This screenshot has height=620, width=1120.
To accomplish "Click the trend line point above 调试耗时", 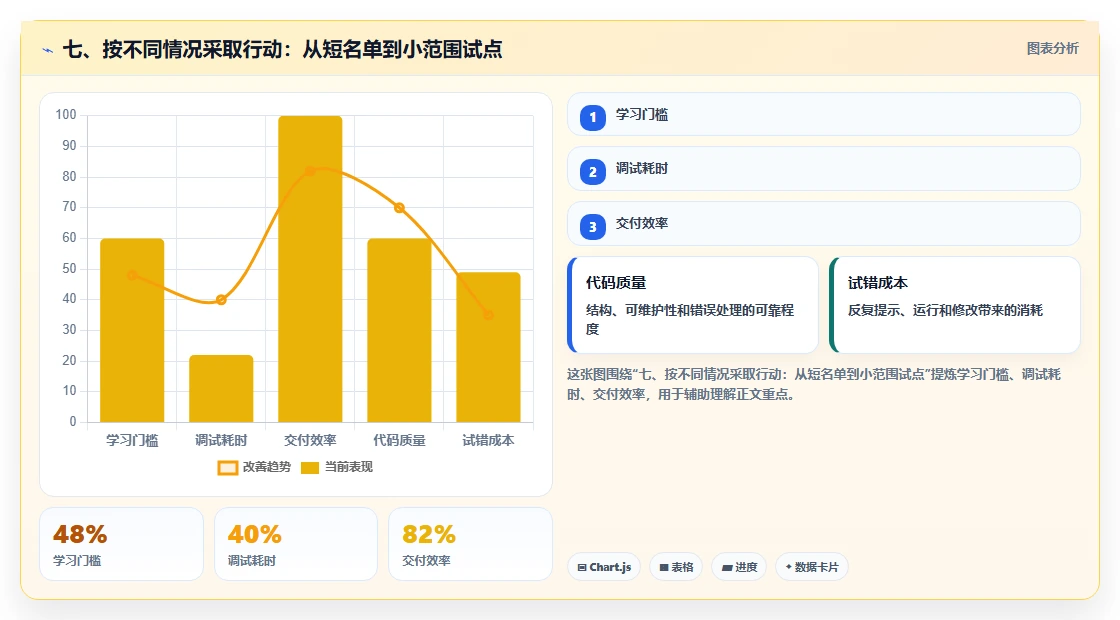I will pyautogui.click(x=221, y=300).
